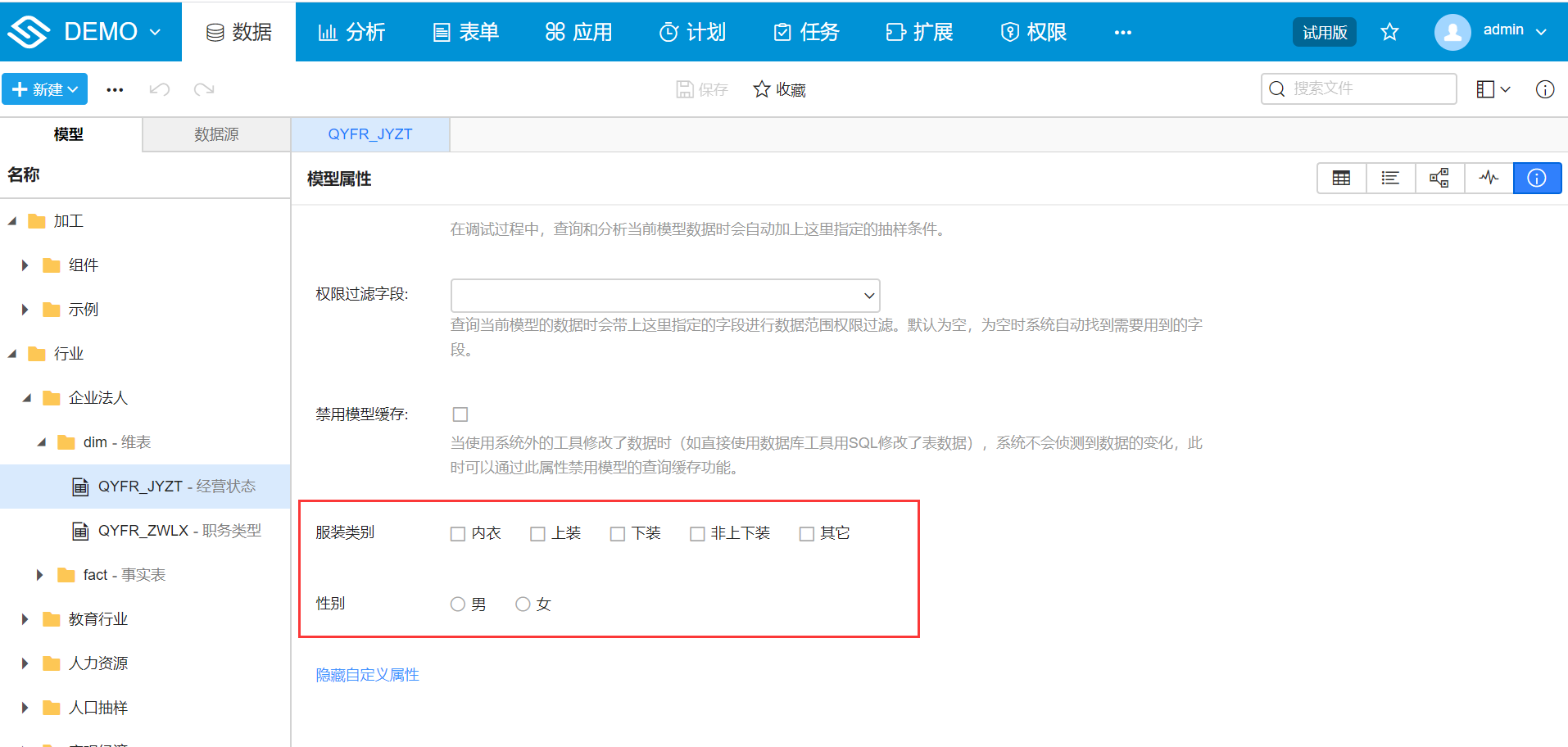The height and width of the screenshot is (747, 1568).
Task: Expand the fact - 事实表 folder
Action: coord(39,574)
